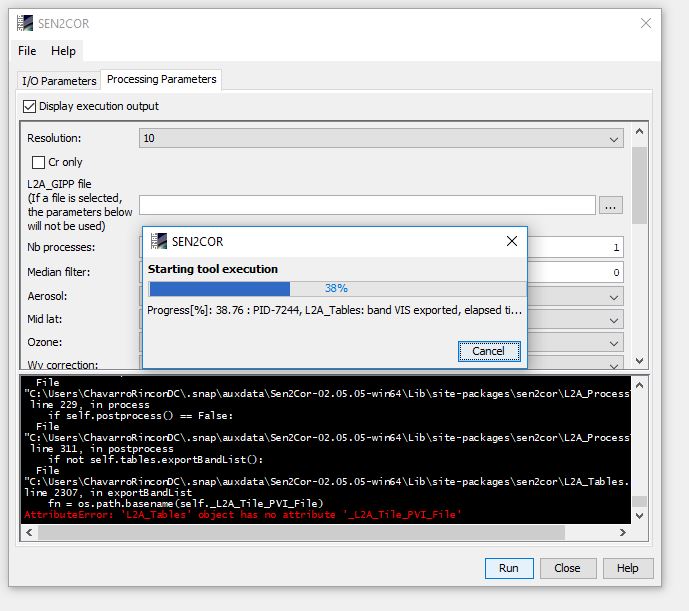Click 'if self.postprocess() == False:' line
Screen dimensions: 689x611
click(x=141, y=416)
